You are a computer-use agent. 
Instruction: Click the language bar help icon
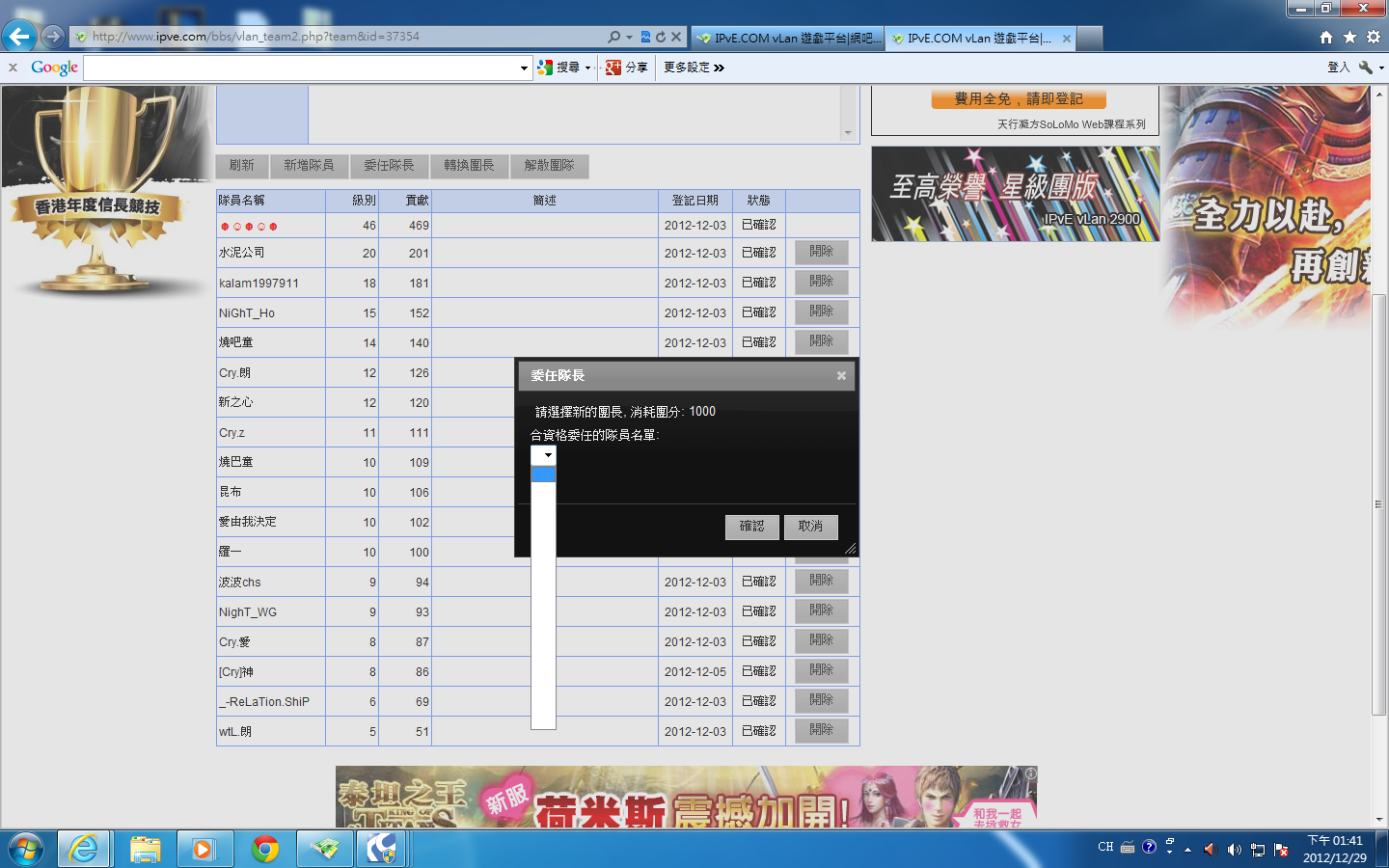tap(1149, 847)
